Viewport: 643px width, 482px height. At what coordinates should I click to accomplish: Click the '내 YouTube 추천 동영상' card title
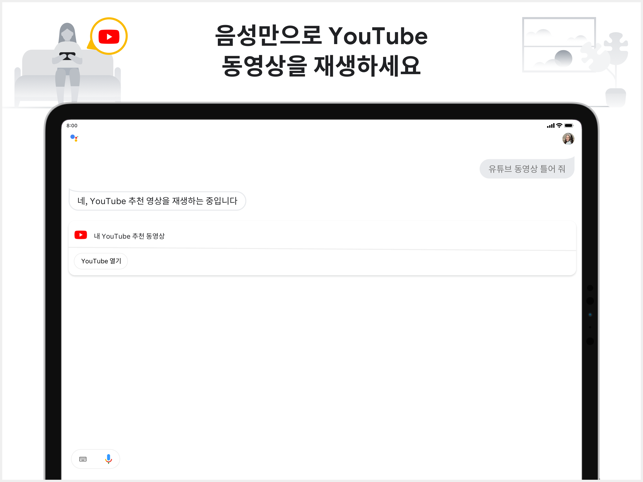click(129, 236)
